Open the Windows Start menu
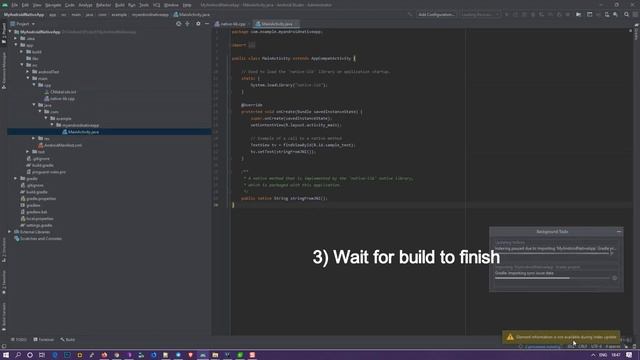The width and height of the screenshot is (640, 360). (x=6, y=355)
